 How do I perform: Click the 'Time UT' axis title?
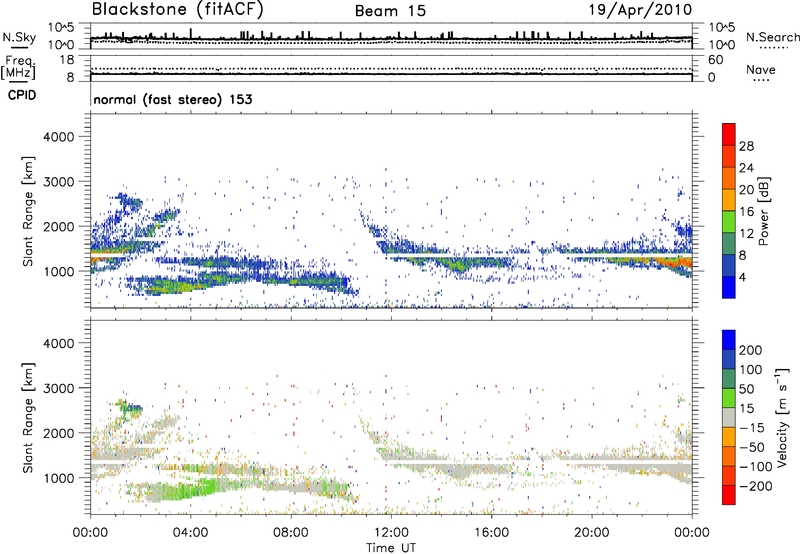tap(391, 548)
